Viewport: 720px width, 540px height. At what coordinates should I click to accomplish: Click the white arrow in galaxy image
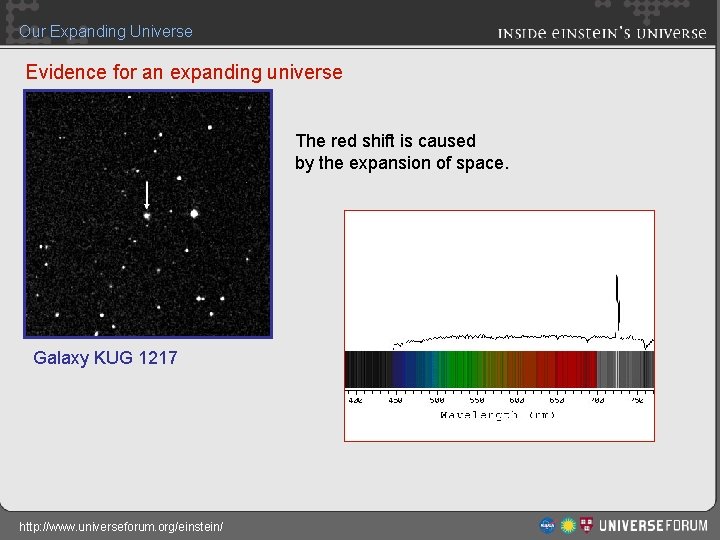(147, 195)
